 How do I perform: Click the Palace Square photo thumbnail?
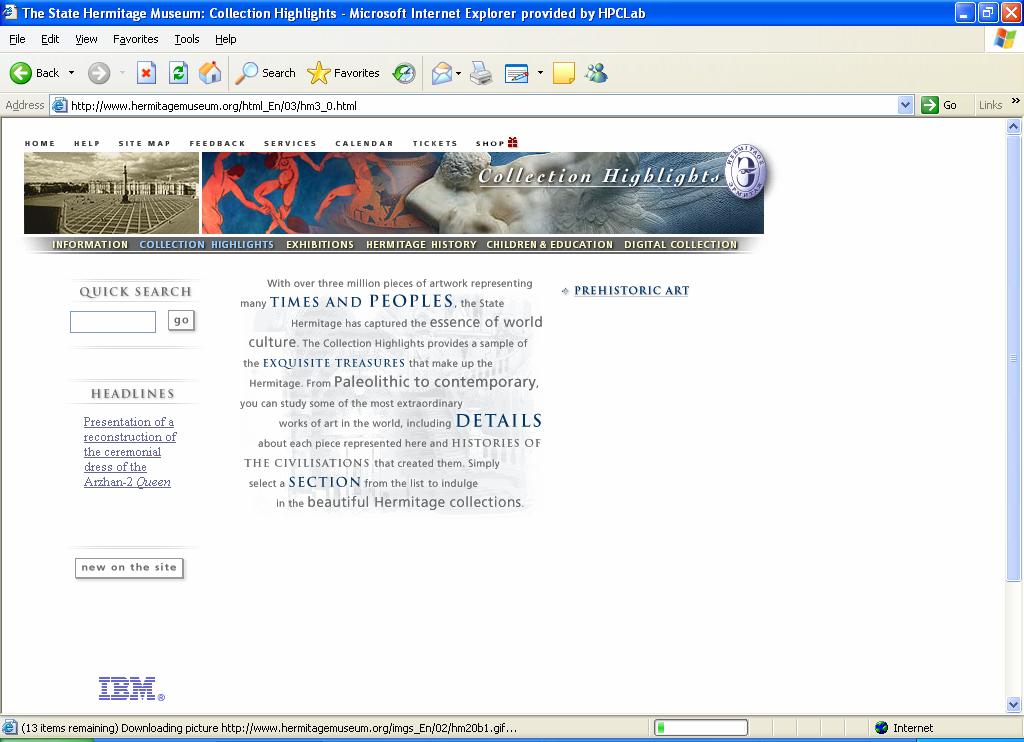[x=112, y=193]
